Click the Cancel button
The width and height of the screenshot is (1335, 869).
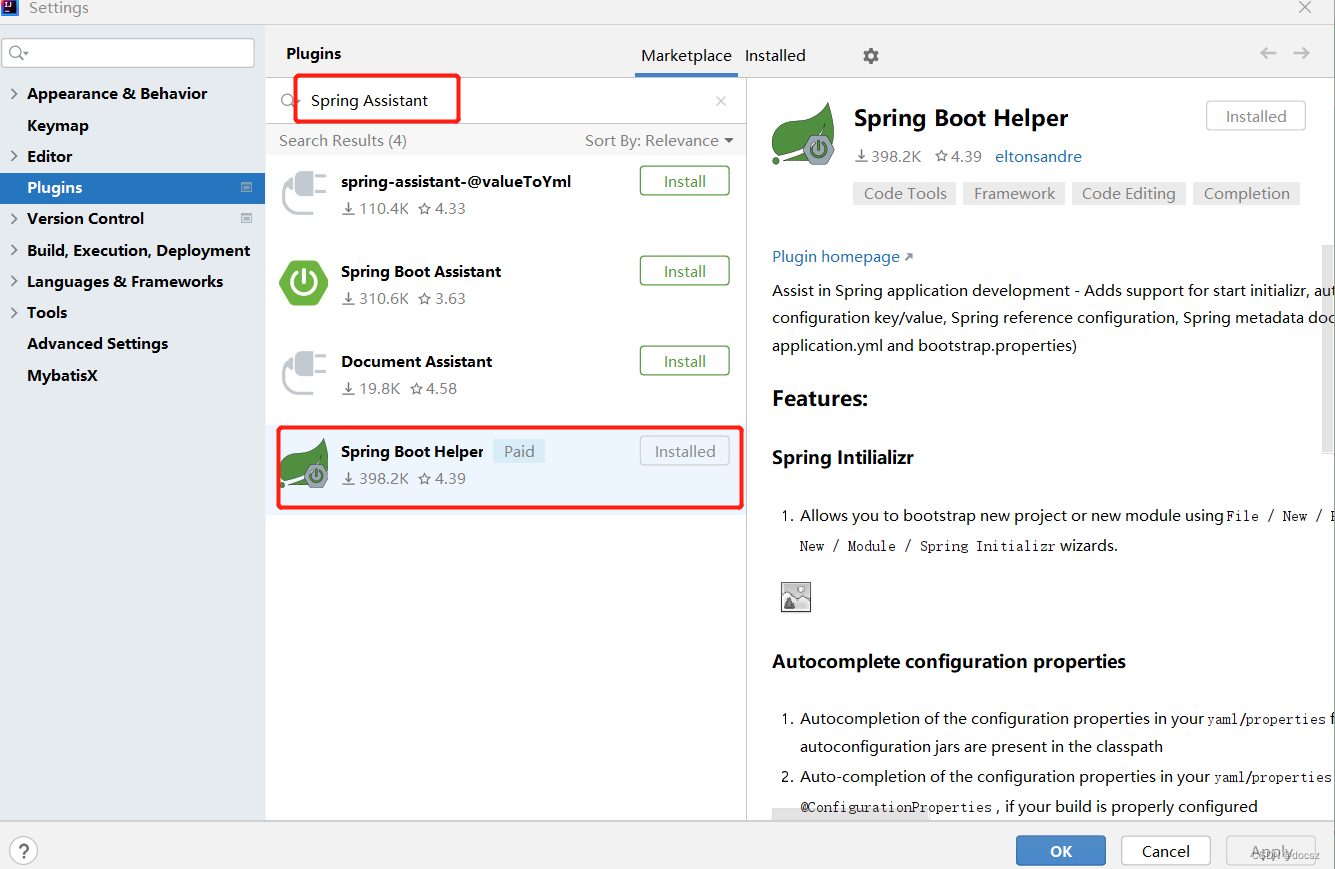[1166, 851]
